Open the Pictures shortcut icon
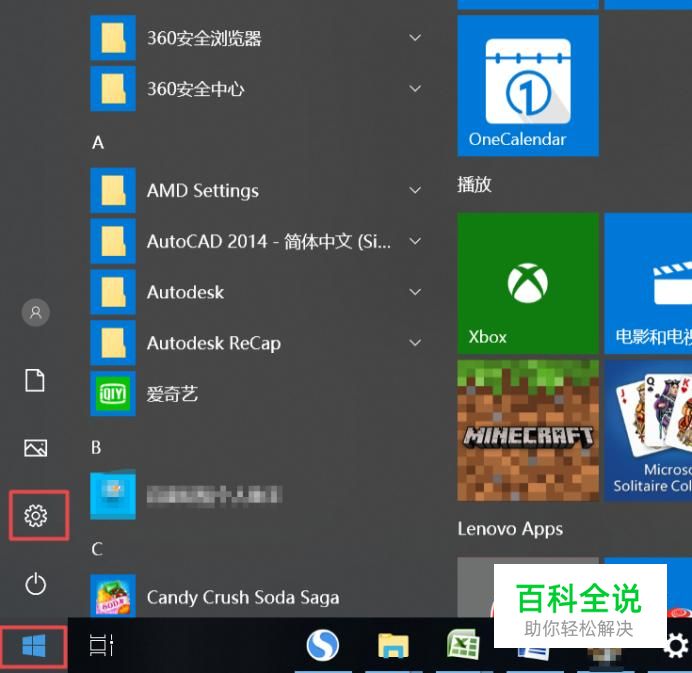Viewport: 692px width, 673px height. click(36, 448)
